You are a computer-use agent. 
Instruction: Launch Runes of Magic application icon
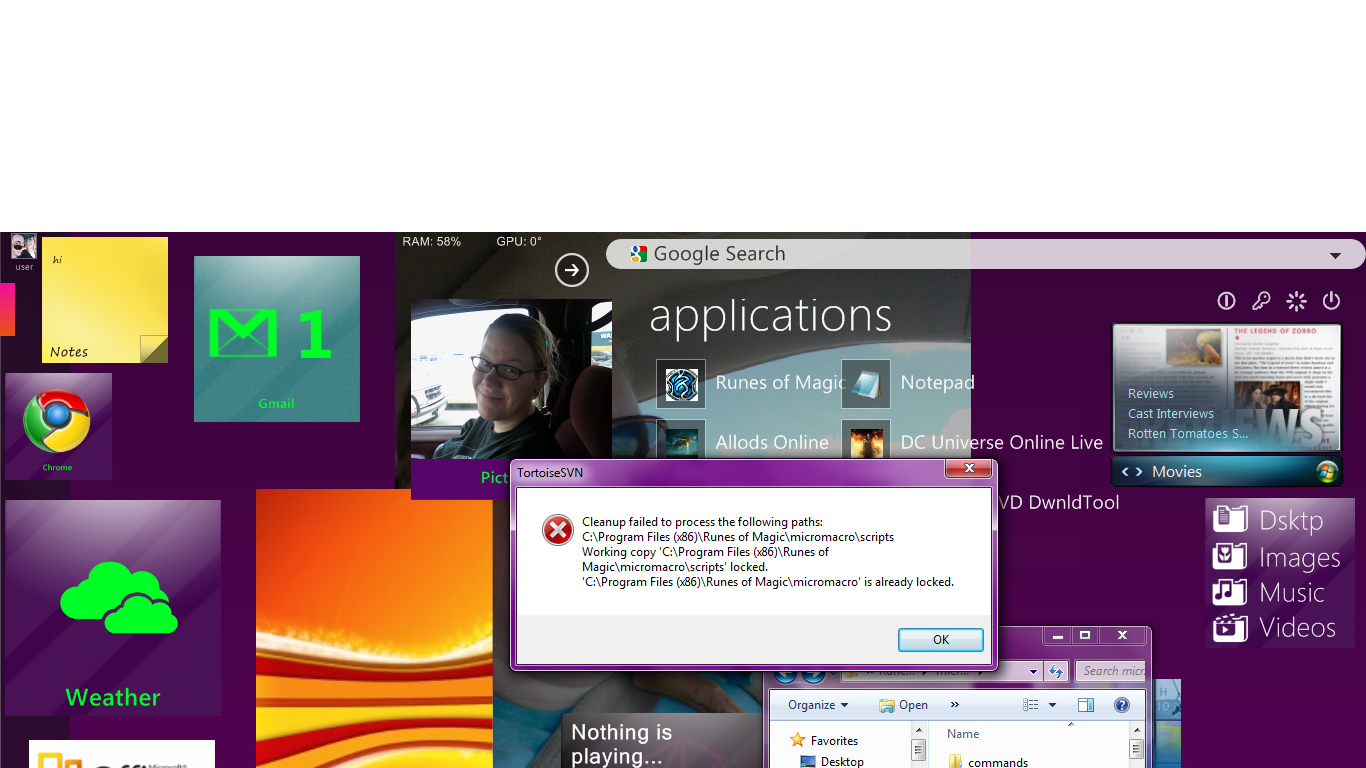coord(681,383)
